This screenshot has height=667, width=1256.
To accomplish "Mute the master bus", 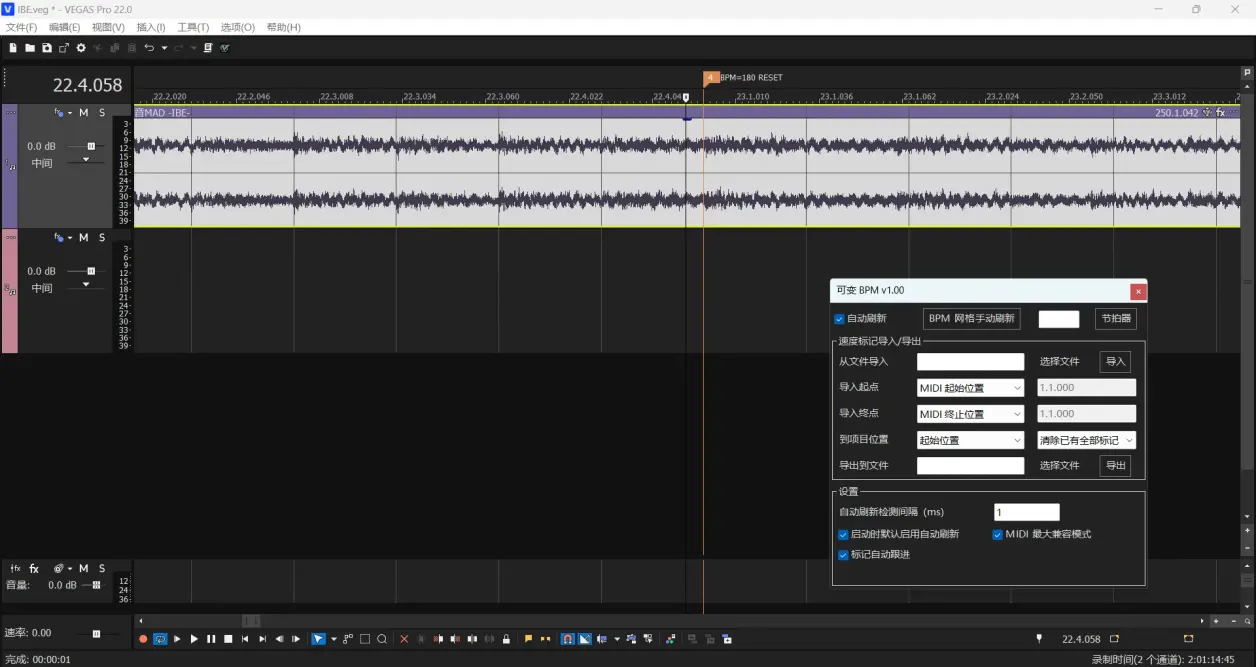I will [84, 568].
